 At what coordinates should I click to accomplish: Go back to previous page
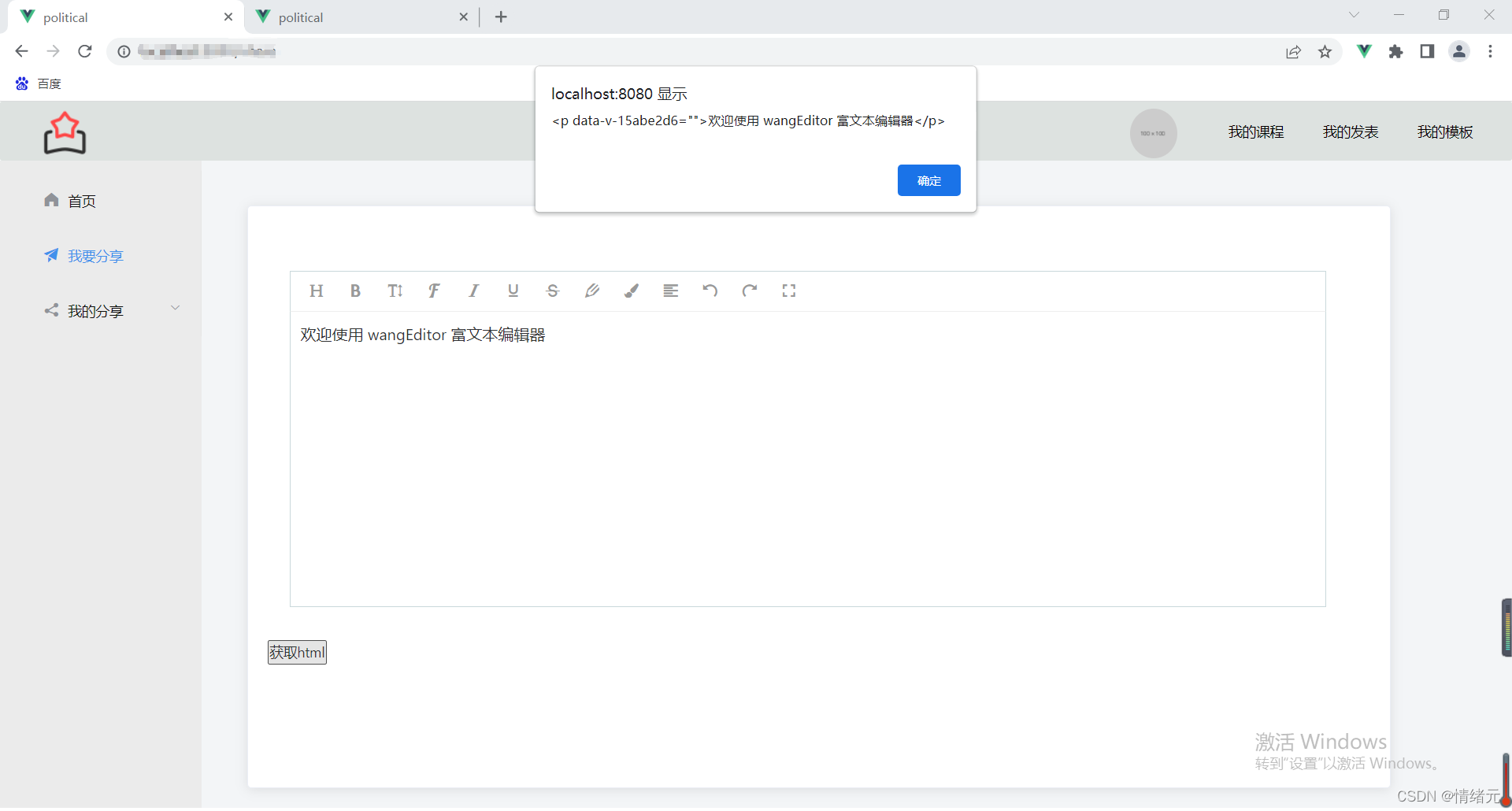21,51
